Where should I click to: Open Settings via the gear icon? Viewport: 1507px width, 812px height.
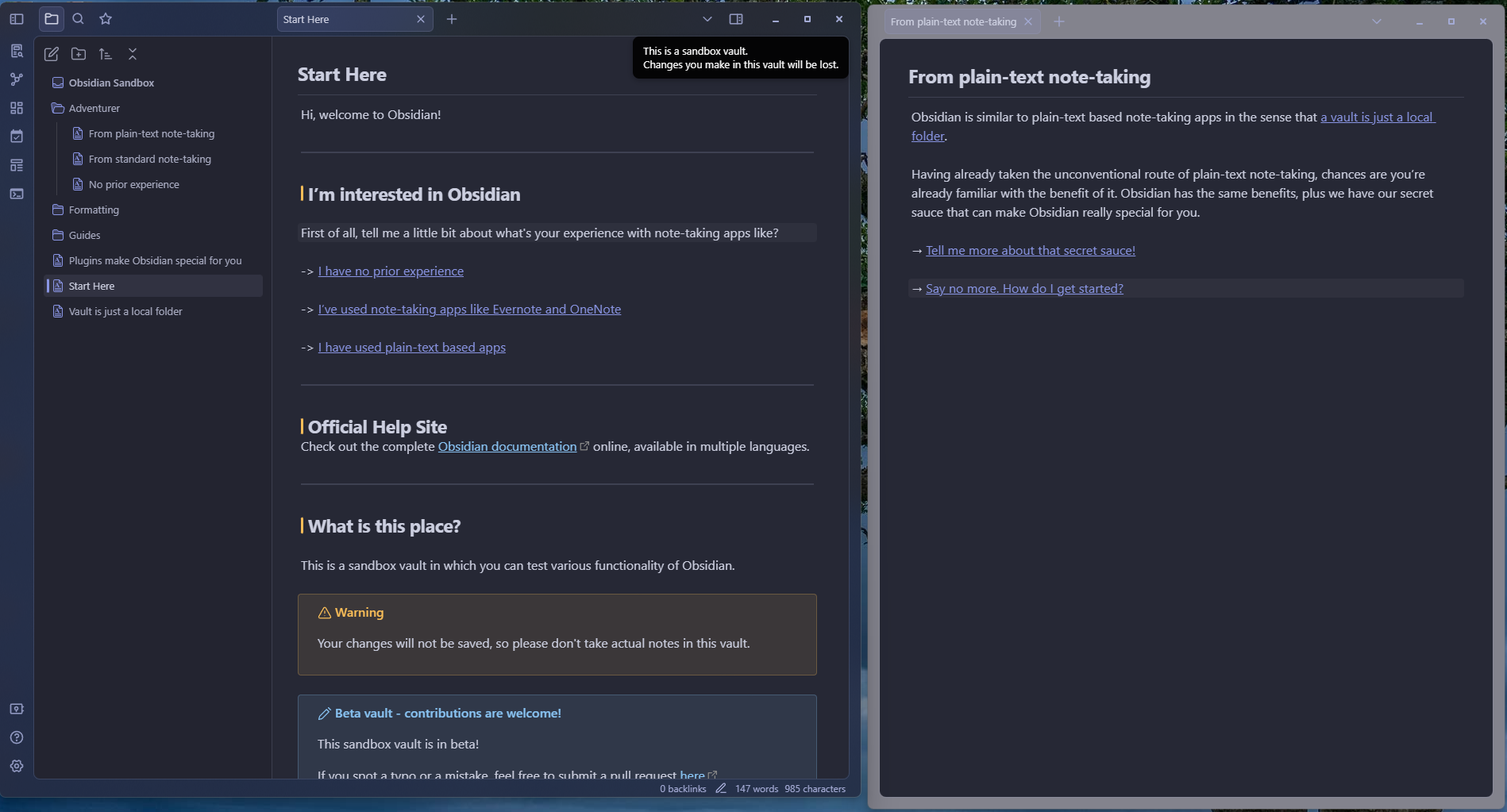[x=17, y=766]
